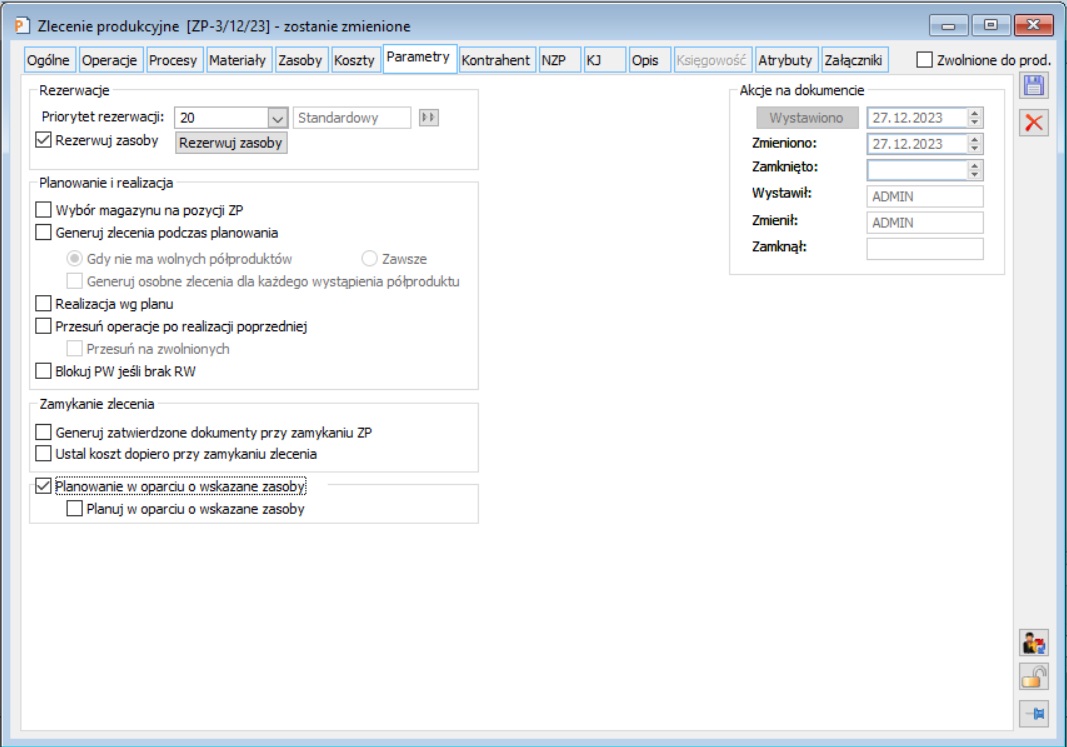The width and height of the screenshot is (1067, 747).
Task: Maximize the Zlecenie produkcyjne window
Action: 990,25
